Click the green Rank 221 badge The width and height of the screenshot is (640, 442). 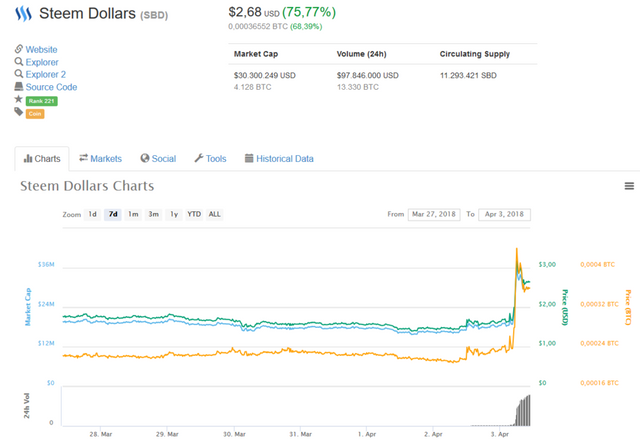(x=42, y=101)
